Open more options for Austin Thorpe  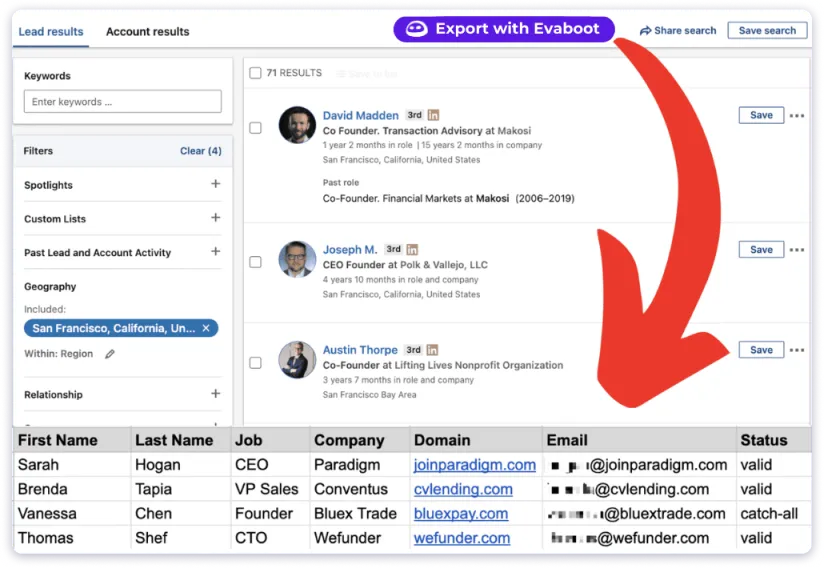[x=797, y=350]
